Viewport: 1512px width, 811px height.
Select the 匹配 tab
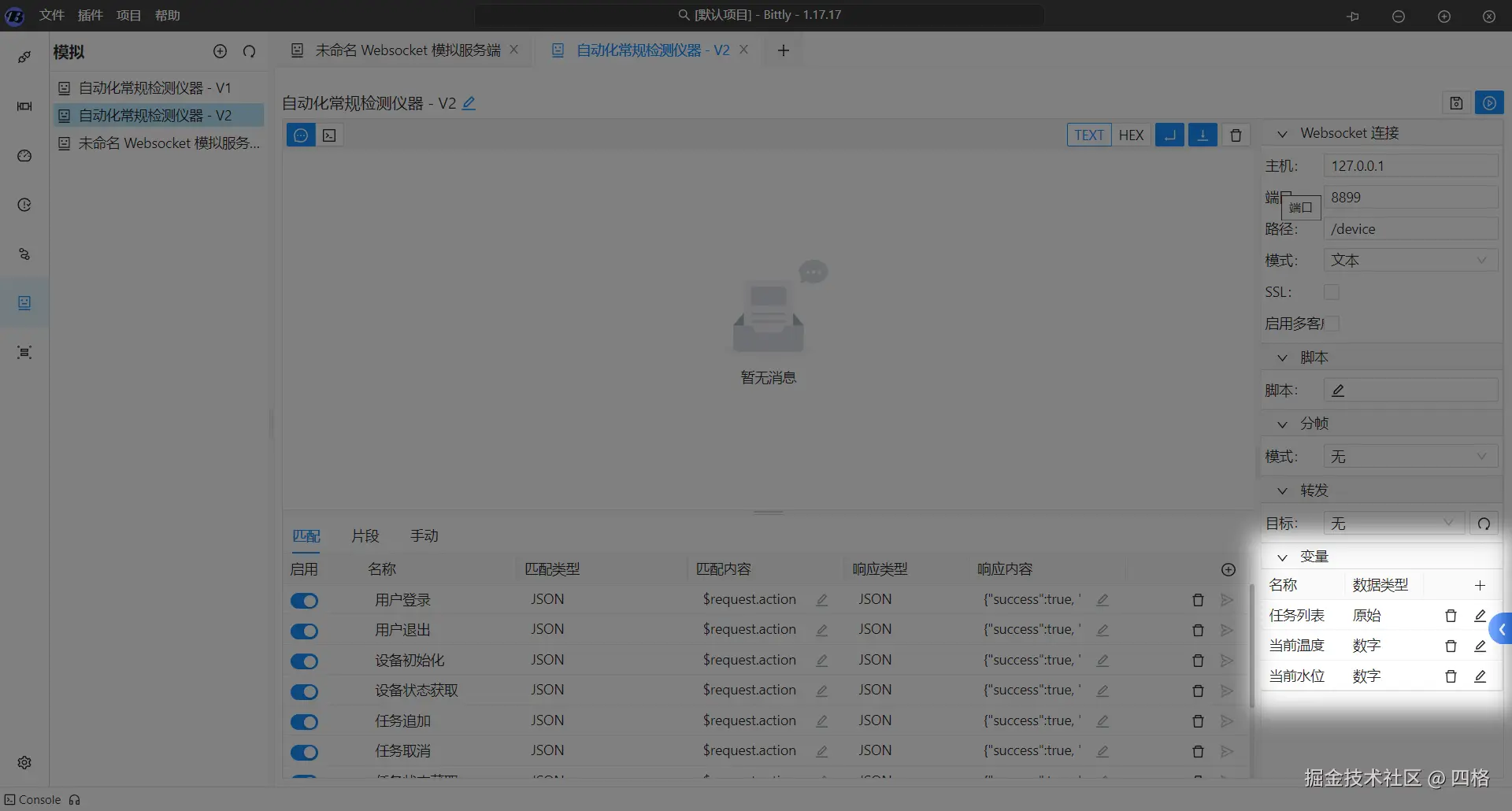306,536
